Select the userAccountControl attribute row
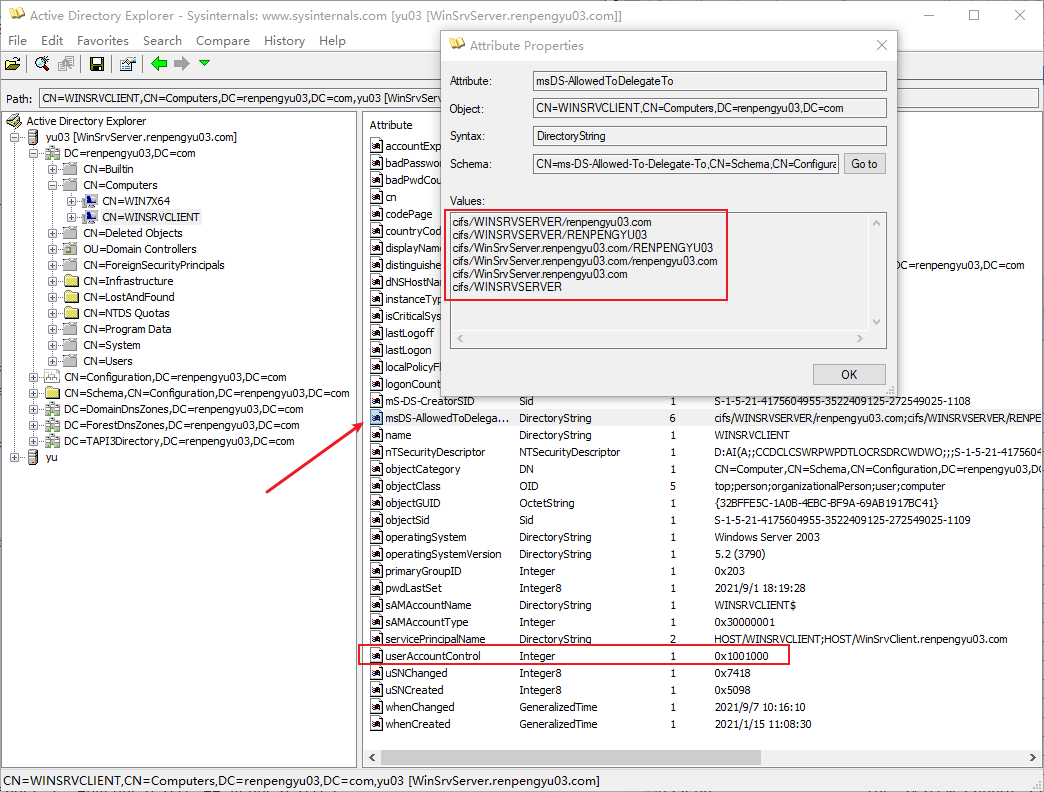The height and width of the screenshot is (792, 1044). [x=706, y=656]
